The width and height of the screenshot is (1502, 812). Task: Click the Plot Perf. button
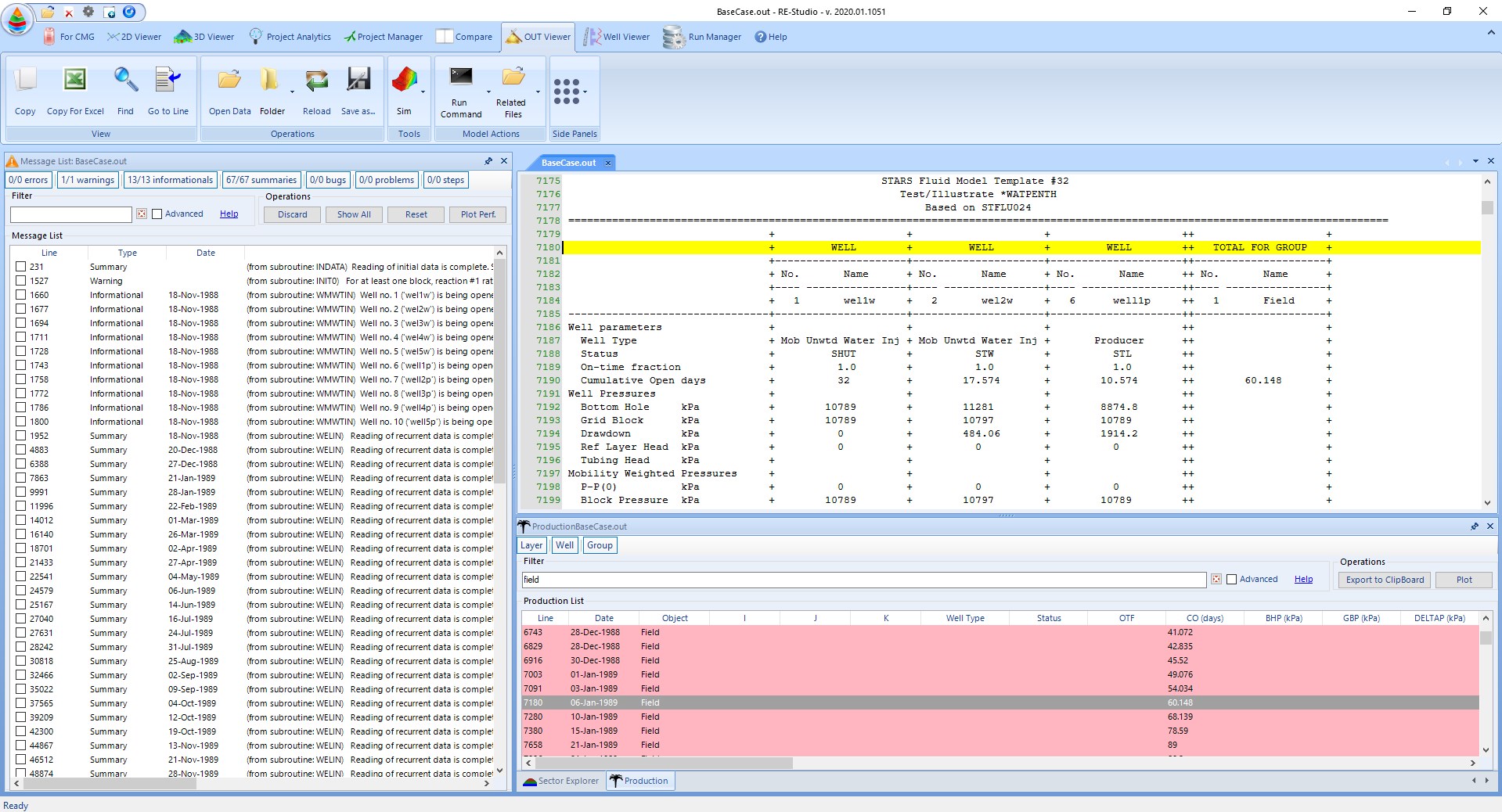click(478, 214)
